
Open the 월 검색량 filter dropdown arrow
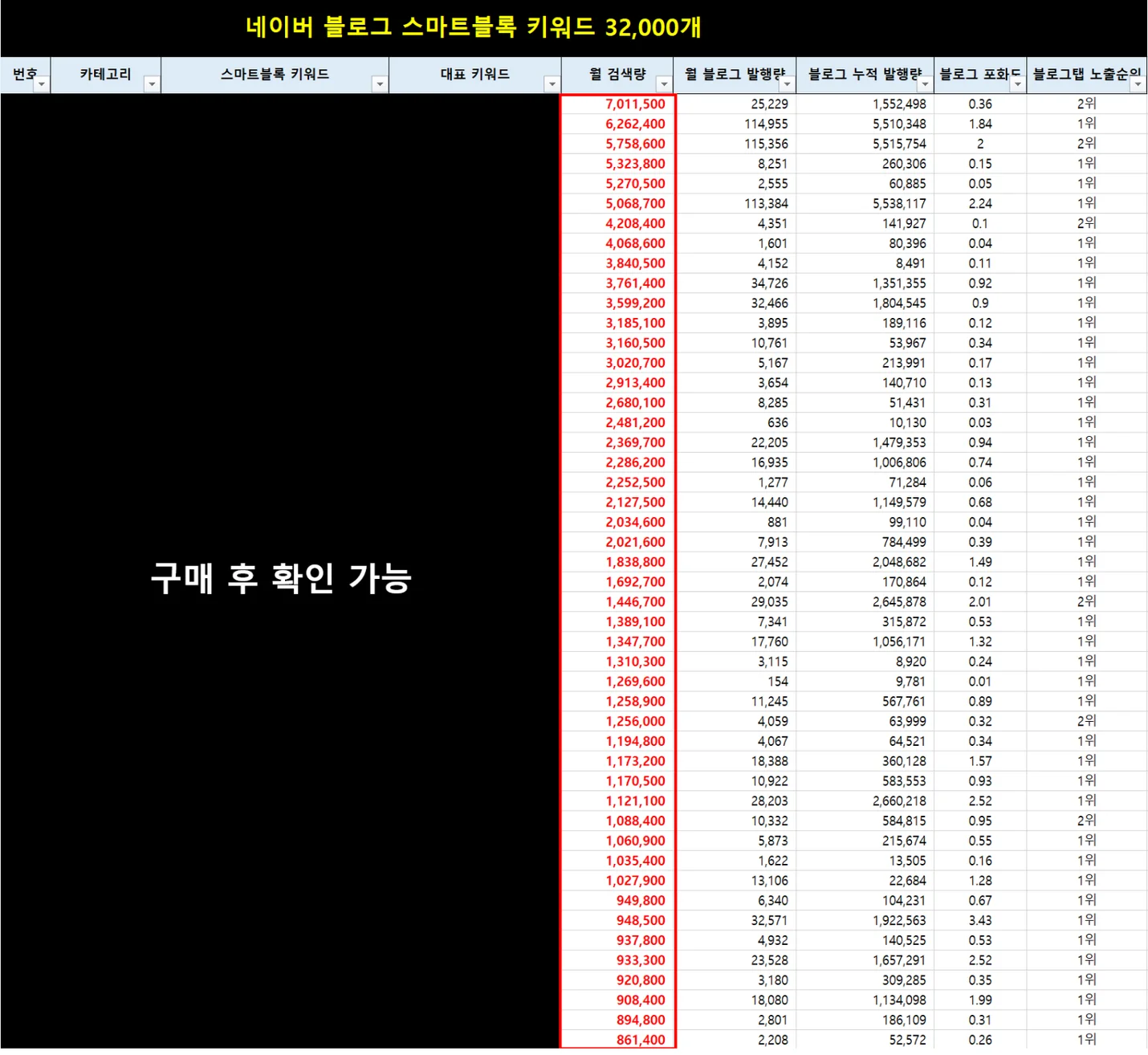point(664,84)
